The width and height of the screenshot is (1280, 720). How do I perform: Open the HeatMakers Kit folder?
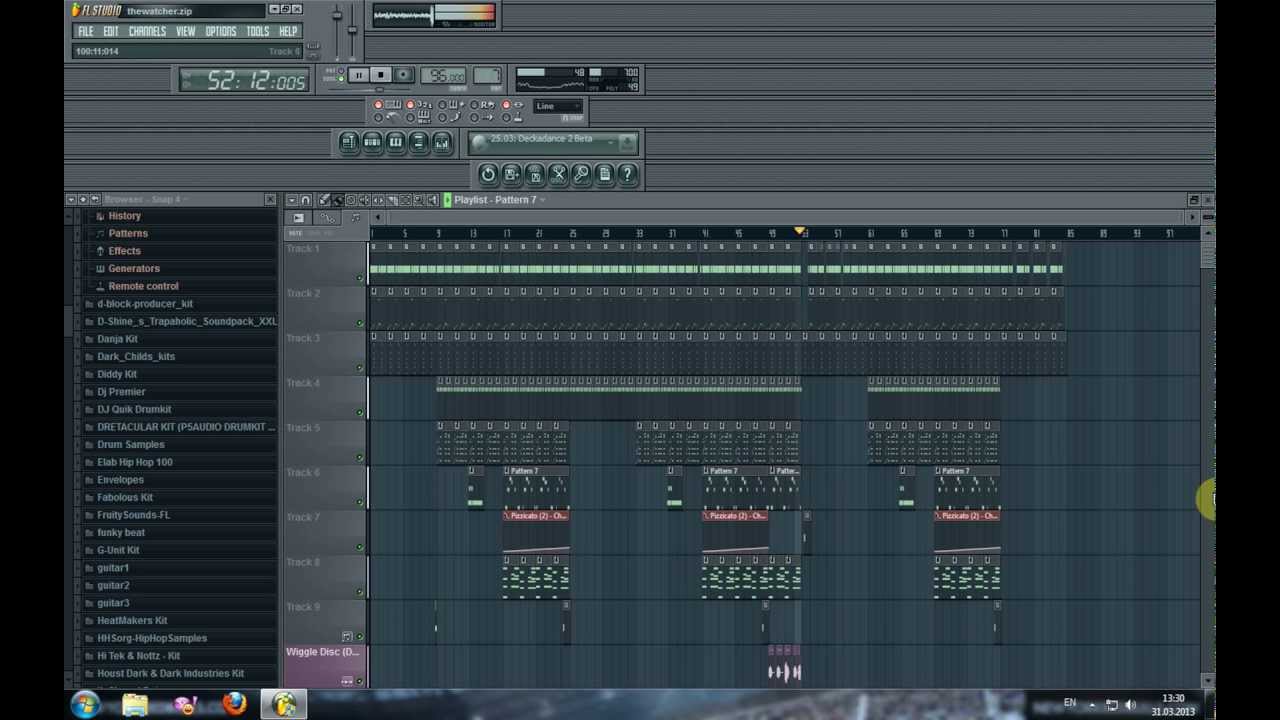[132, 620]
